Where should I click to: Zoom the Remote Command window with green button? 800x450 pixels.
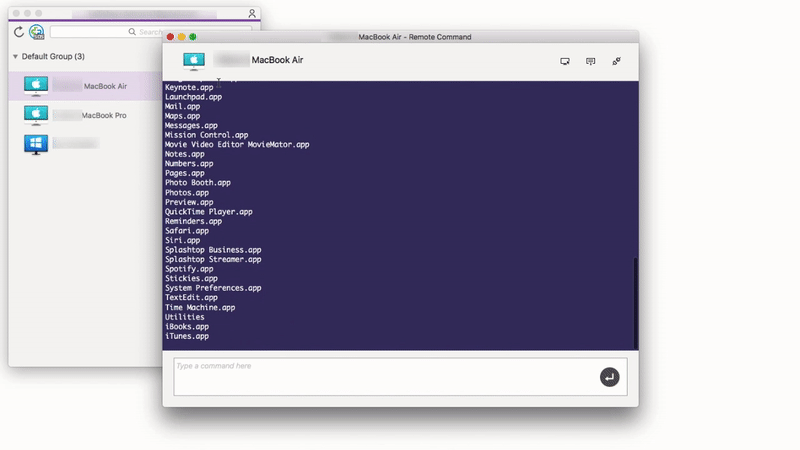(x=193, y=37)
